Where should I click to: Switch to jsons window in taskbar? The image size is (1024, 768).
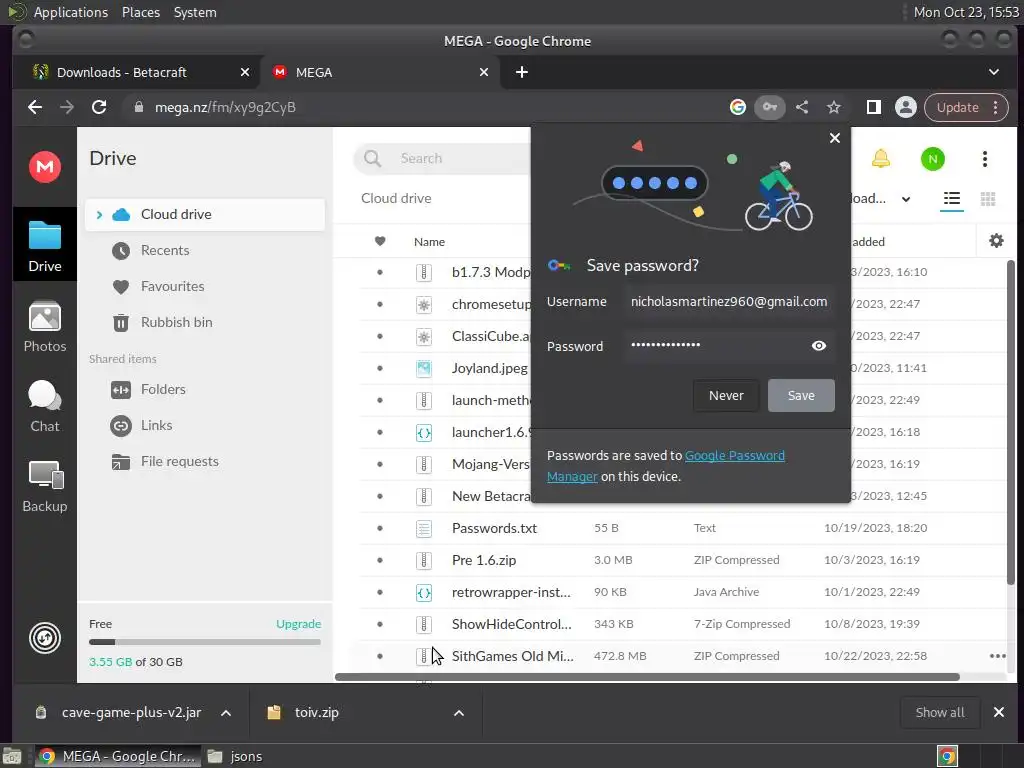click(235, 756)
